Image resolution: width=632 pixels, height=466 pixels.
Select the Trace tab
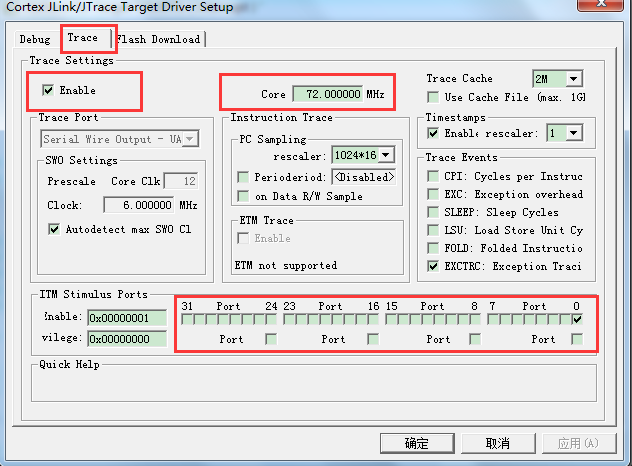[83, 38]
